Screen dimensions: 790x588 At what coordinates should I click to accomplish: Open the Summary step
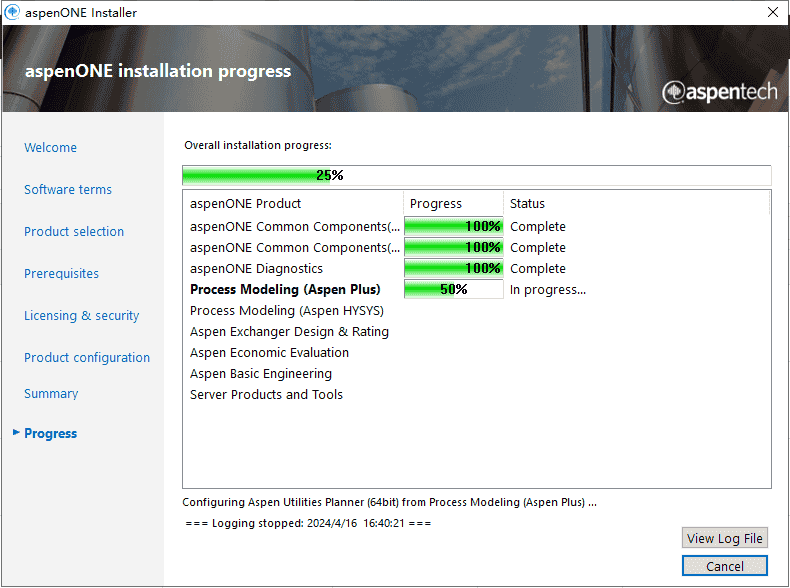(51, 394)
